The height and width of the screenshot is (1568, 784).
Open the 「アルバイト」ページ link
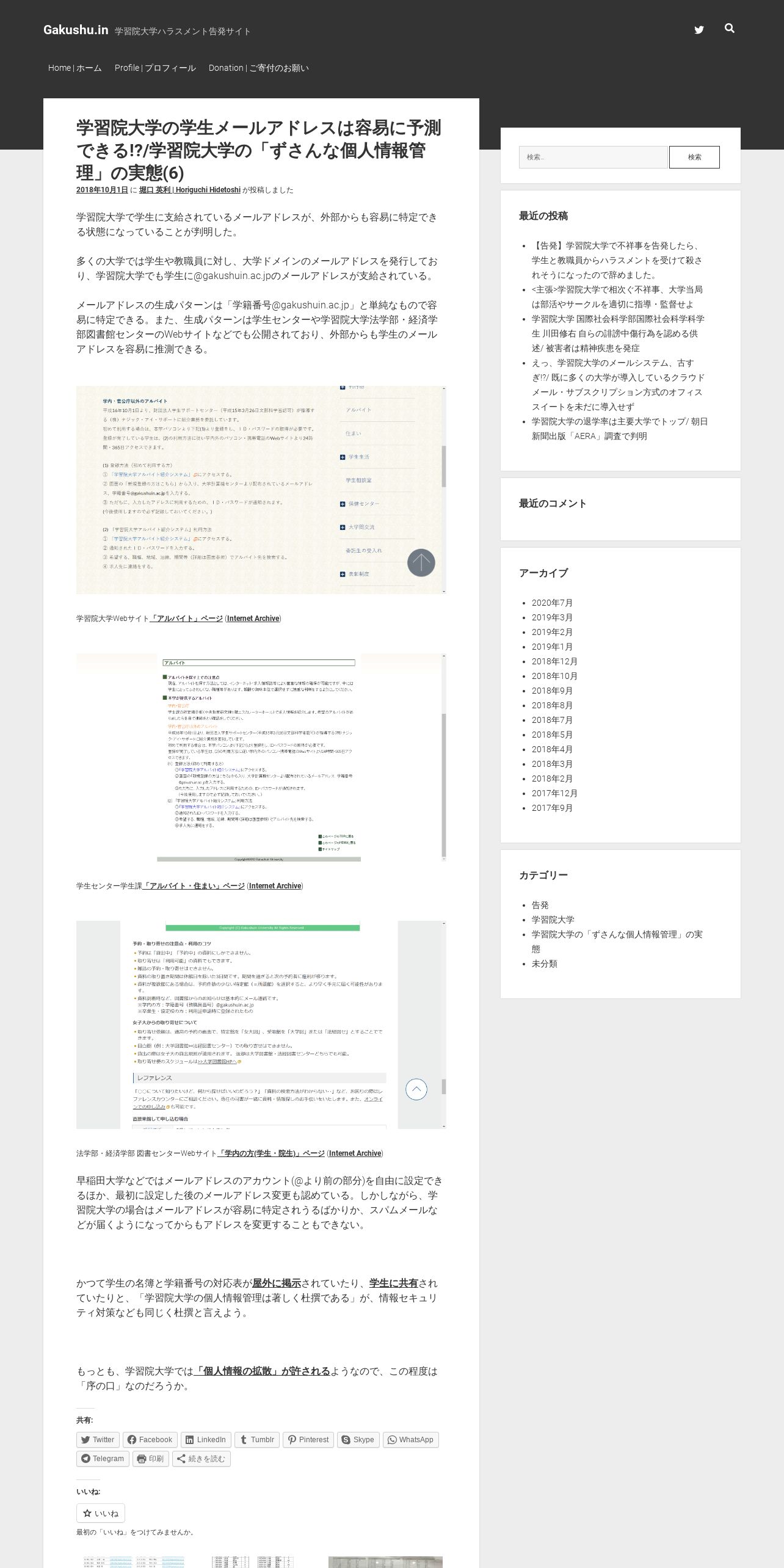coord(186,619)
